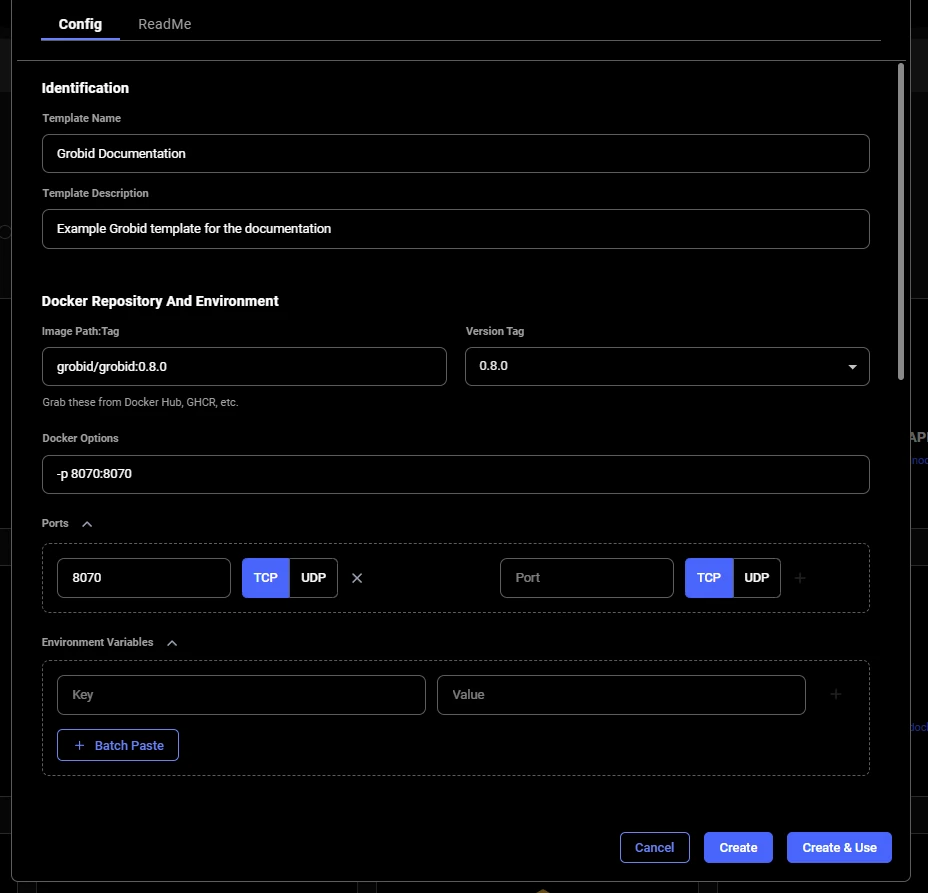928x893 pixels.
Task: Click the Create button
Action: [738, 848]
